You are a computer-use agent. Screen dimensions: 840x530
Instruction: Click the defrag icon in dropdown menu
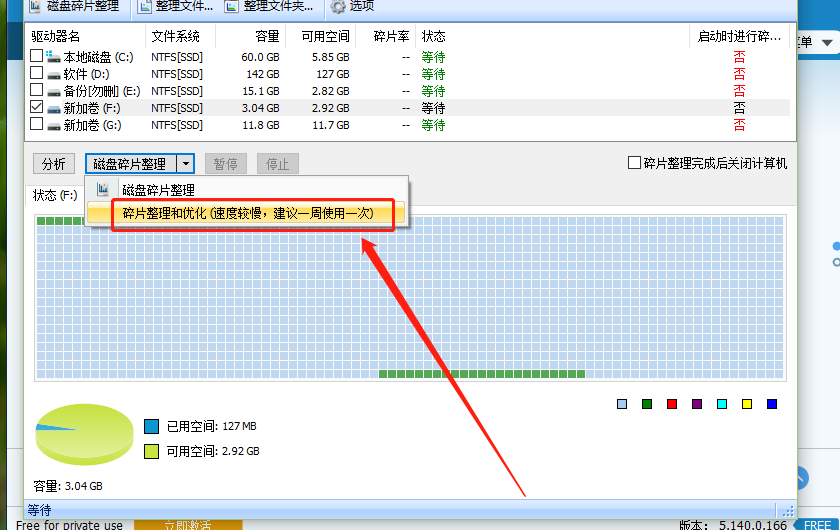pyautogui.click(x=103, y=189)
